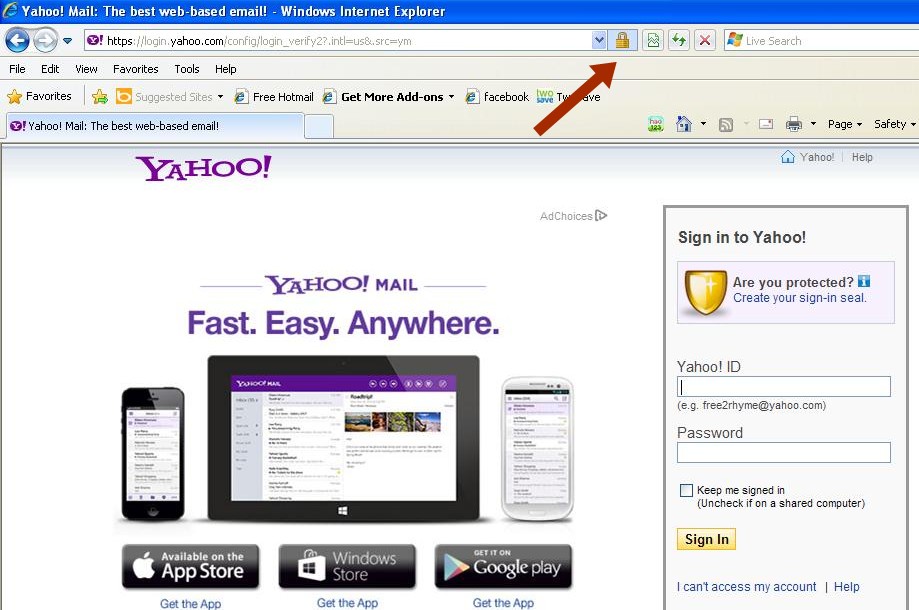Expand the Print options dropdown arrow
The width and height of the screenshot is (919, 610).
[x=814, y=124]
